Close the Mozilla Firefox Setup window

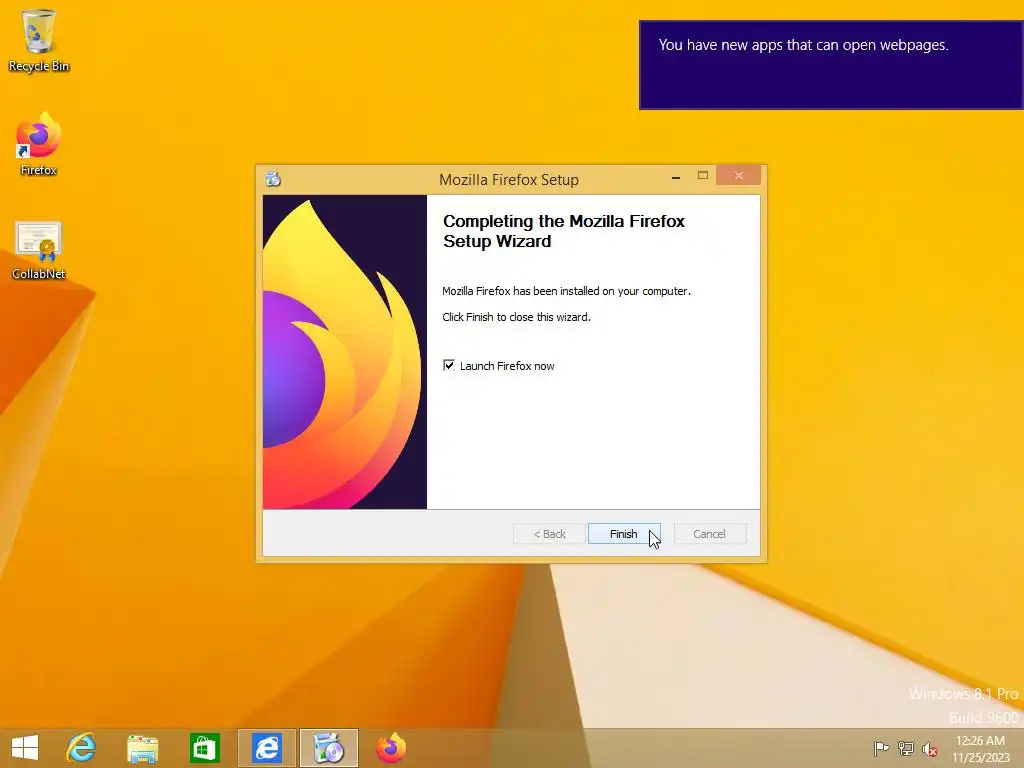[739, 176]
